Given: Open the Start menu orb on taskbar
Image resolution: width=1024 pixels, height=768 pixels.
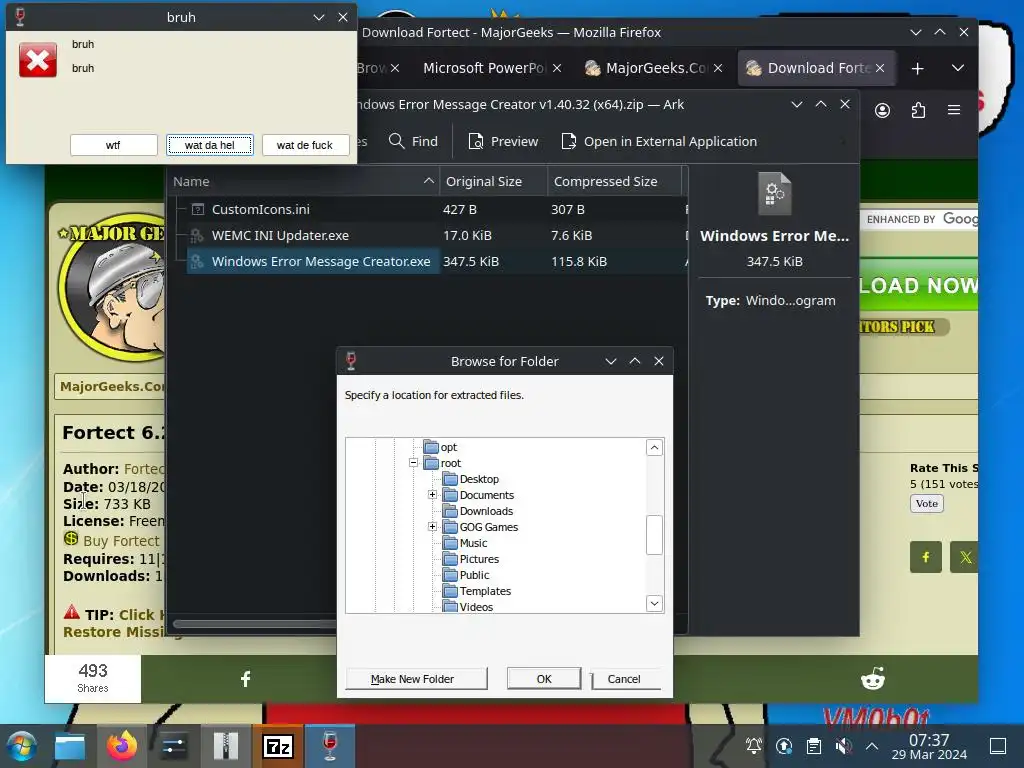Looking at the screenshot, I should tap(22, 746).
